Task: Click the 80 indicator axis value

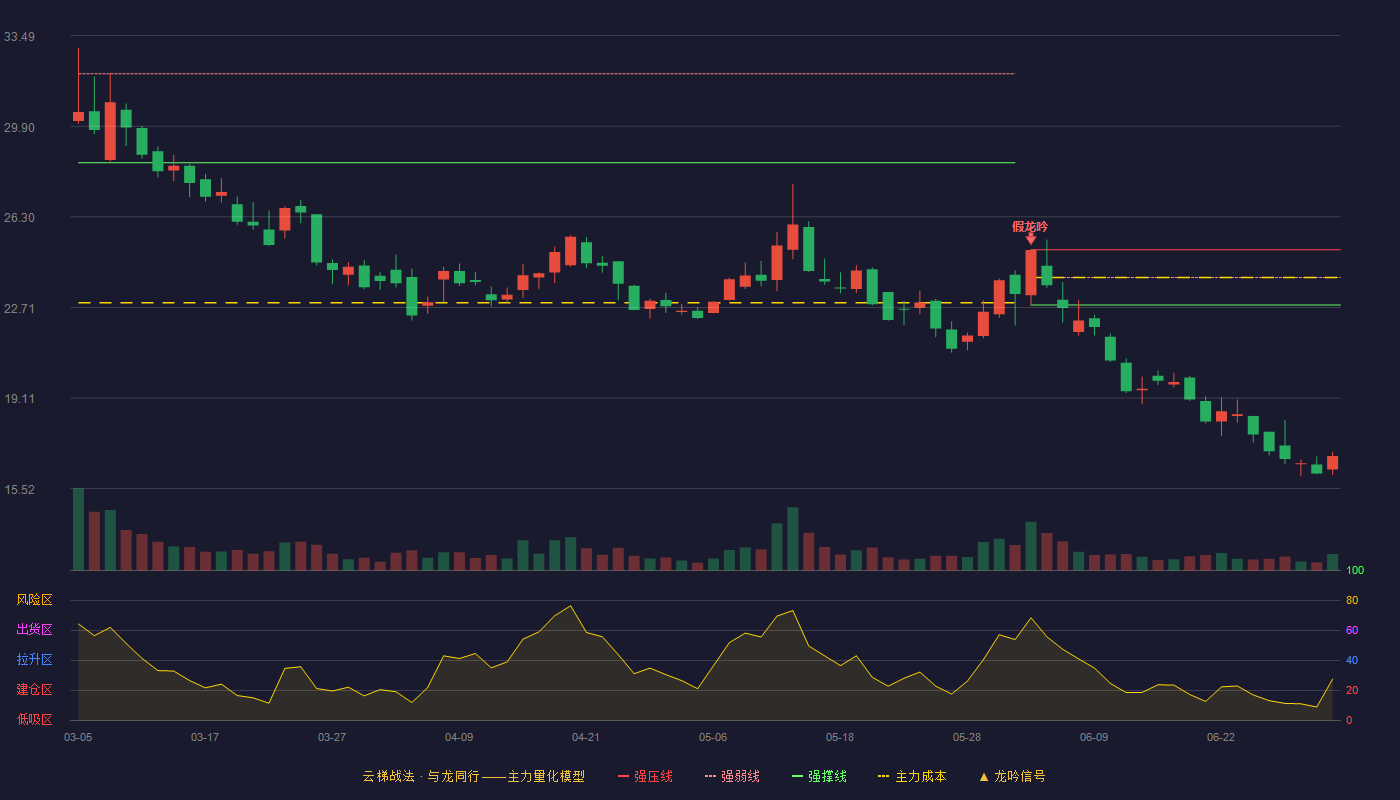Action: click(1352, 600)
